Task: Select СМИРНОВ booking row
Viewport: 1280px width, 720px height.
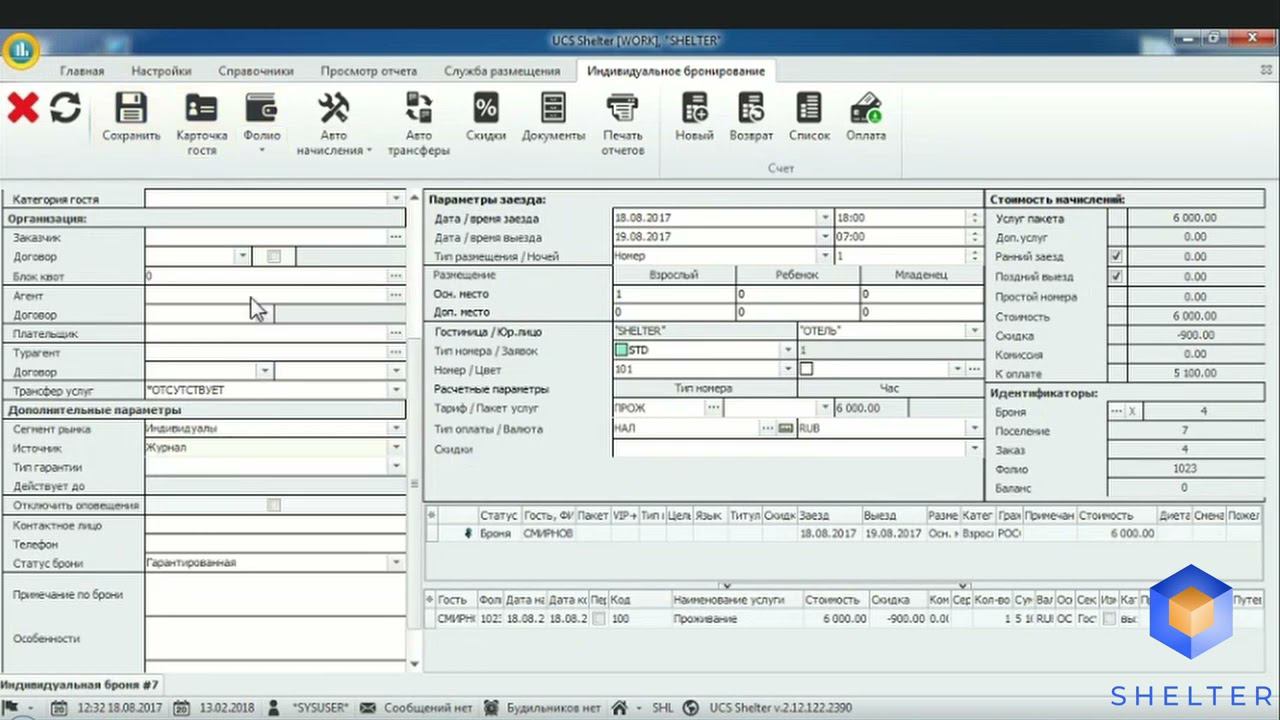Action: pyautogui.click(x=845, y=534)
